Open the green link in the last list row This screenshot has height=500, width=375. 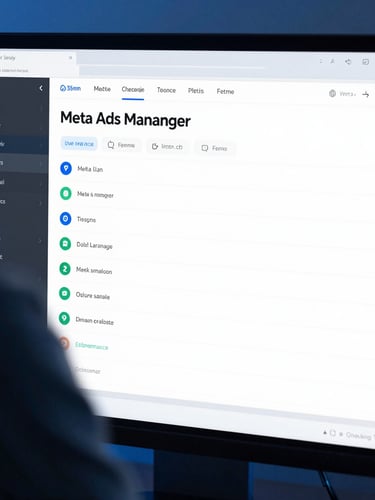coord(91,346)
